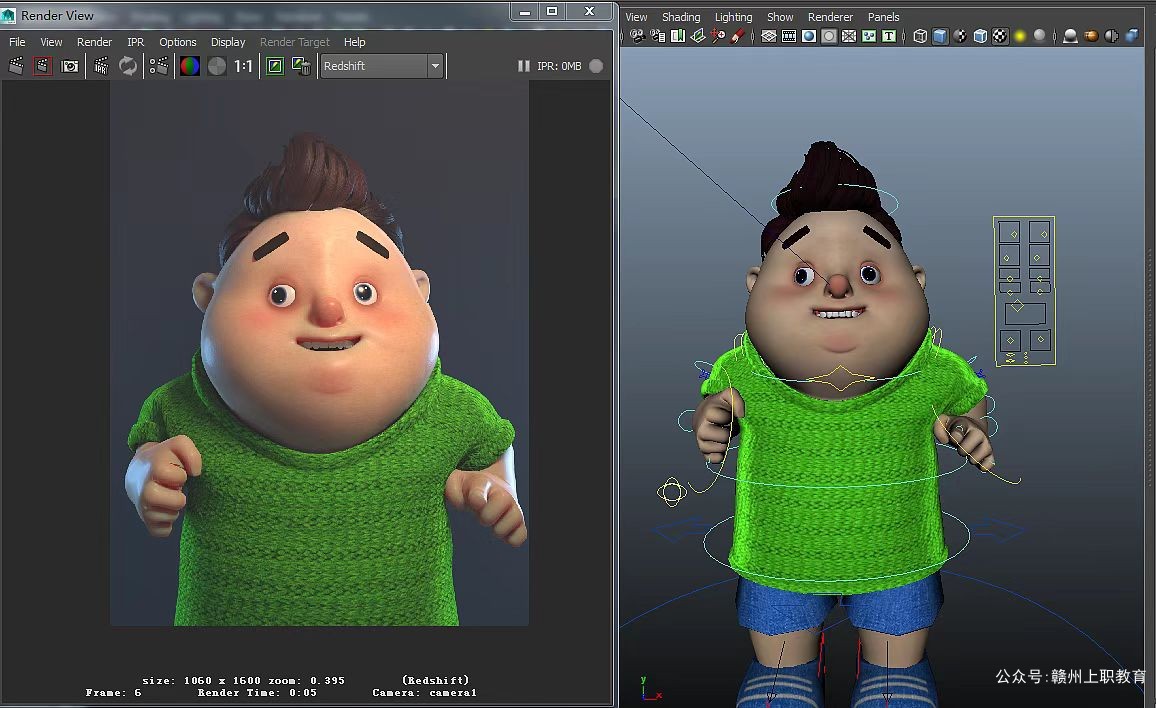Show all RGB channels in Render View
Image resolution: width=1156 pixels, height=708 pixels.
[x=190, y=66]
